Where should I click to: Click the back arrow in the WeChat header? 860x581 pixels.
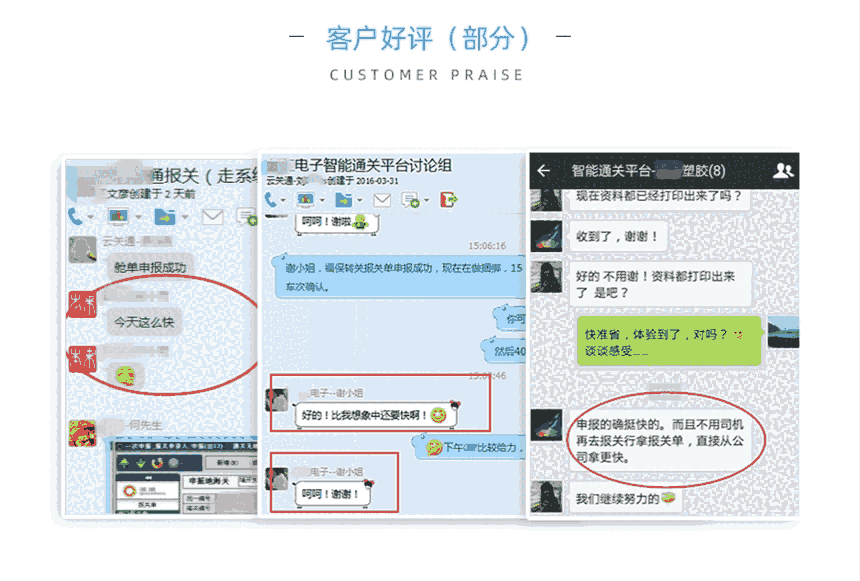coord(543,171)
